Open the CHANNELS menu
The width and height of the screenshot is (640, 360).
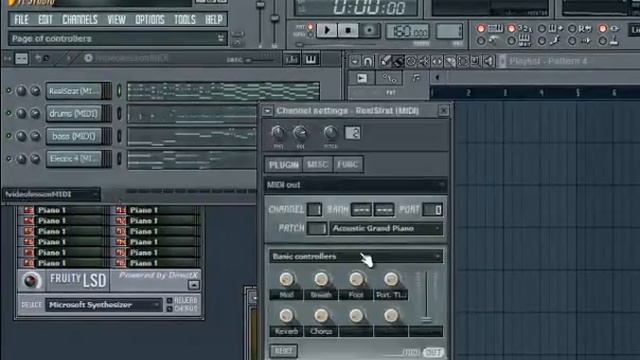pyautogui.click(x=80, y=19)
